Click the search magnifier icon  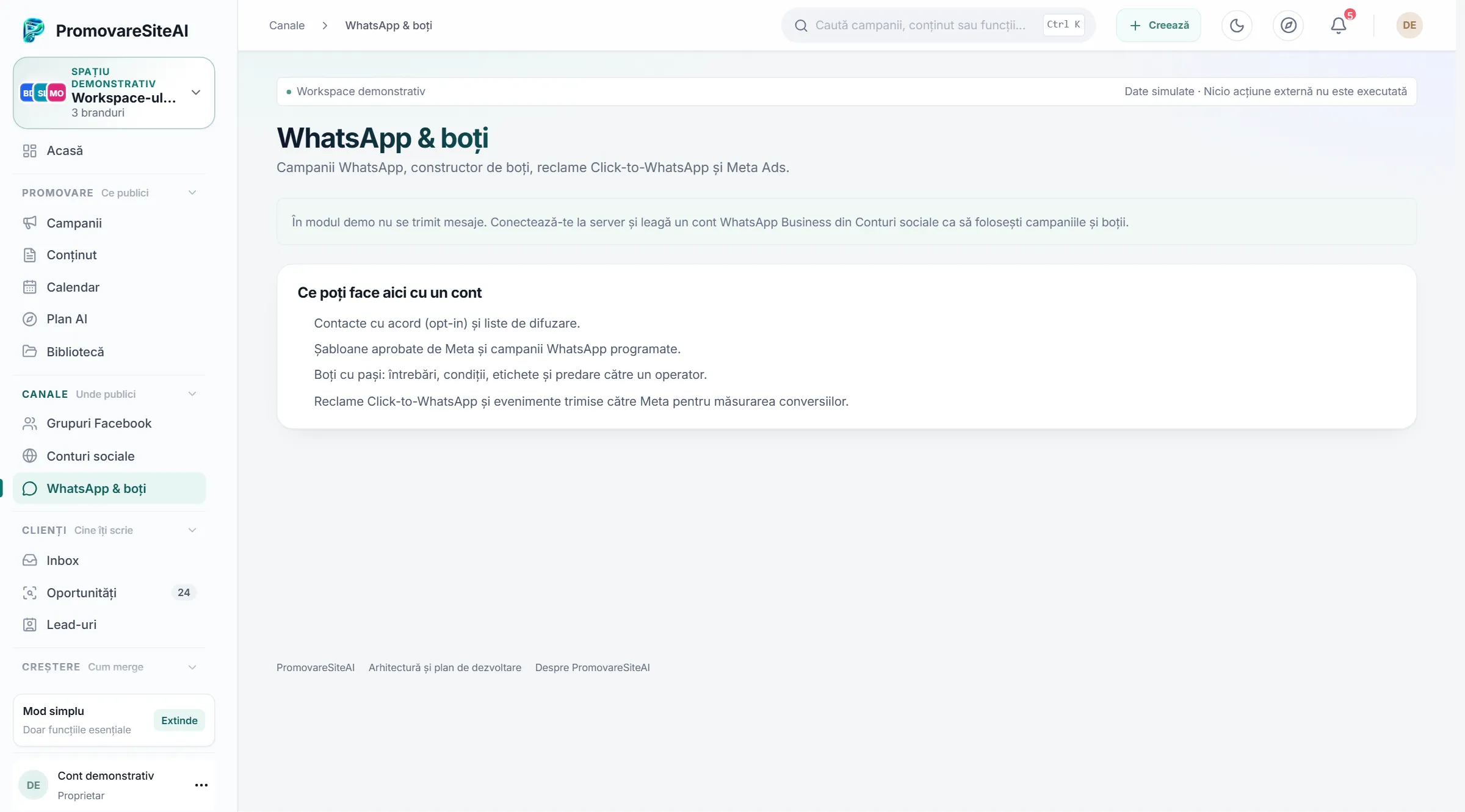(801, 26)
